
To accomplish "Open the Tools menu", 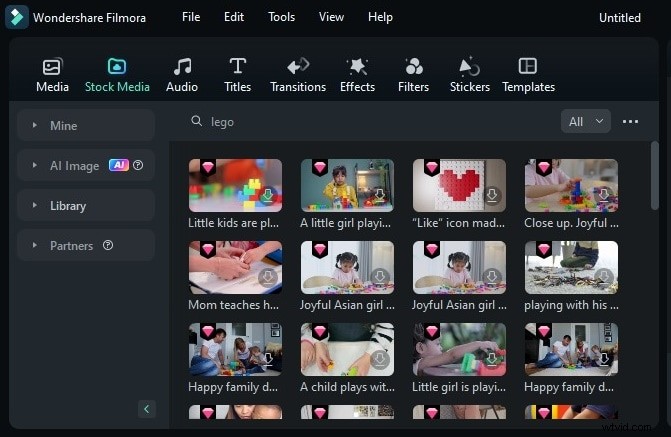I will [x=281, y=17].
